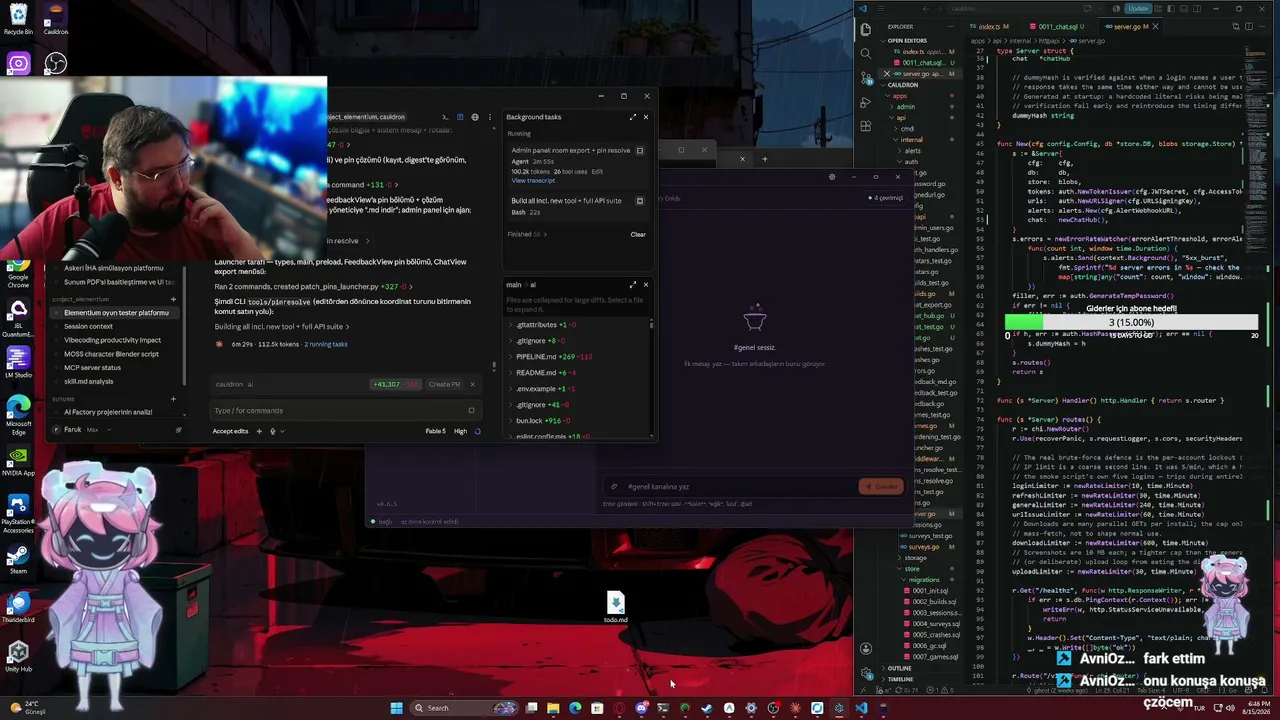Open Discord from the taskbar
Image resolution: width=1280 pixels, height=720 pixels.
(x=641, y=708)
